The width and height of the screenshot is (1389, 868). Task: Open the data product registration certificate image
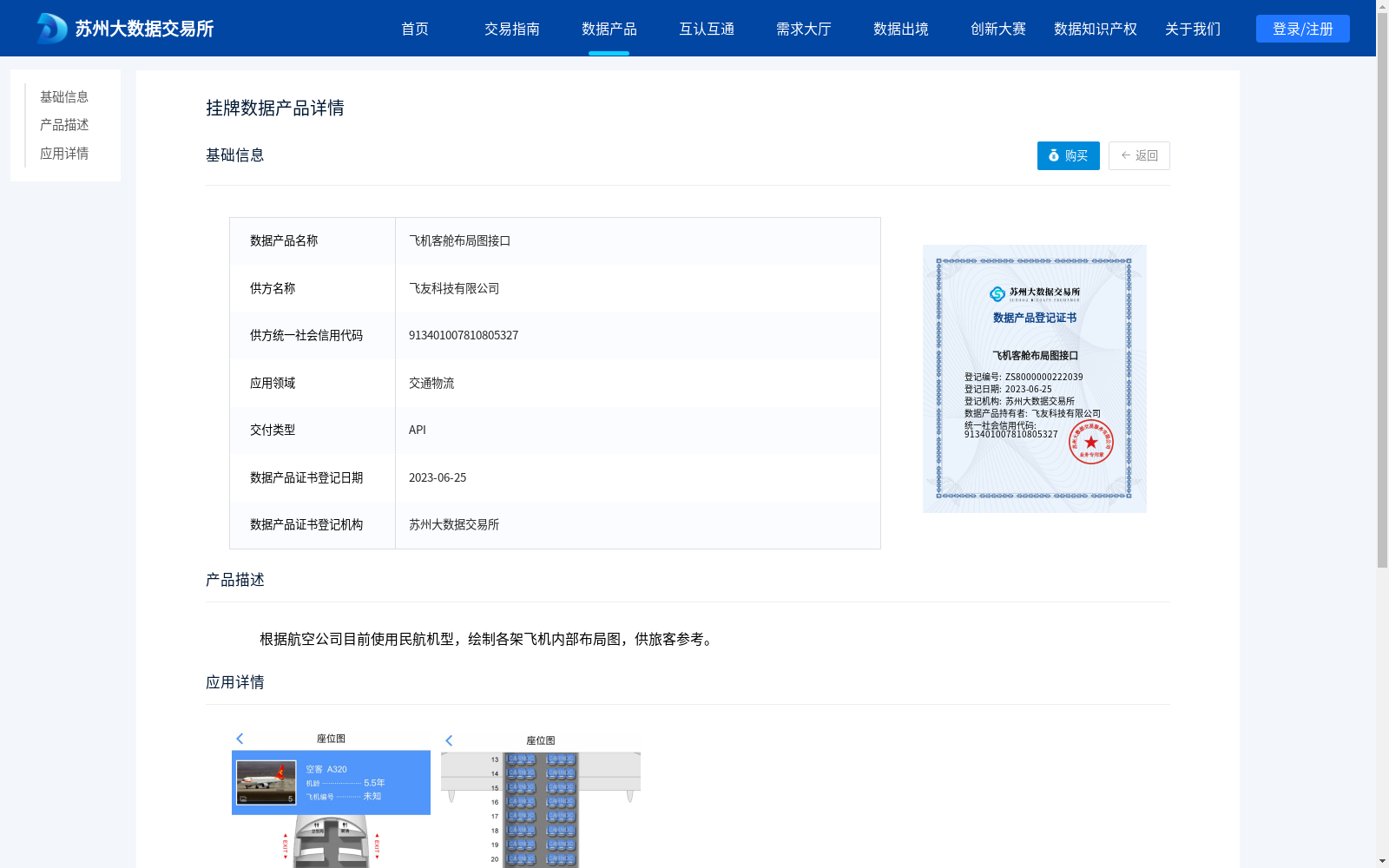[1035, 378]
